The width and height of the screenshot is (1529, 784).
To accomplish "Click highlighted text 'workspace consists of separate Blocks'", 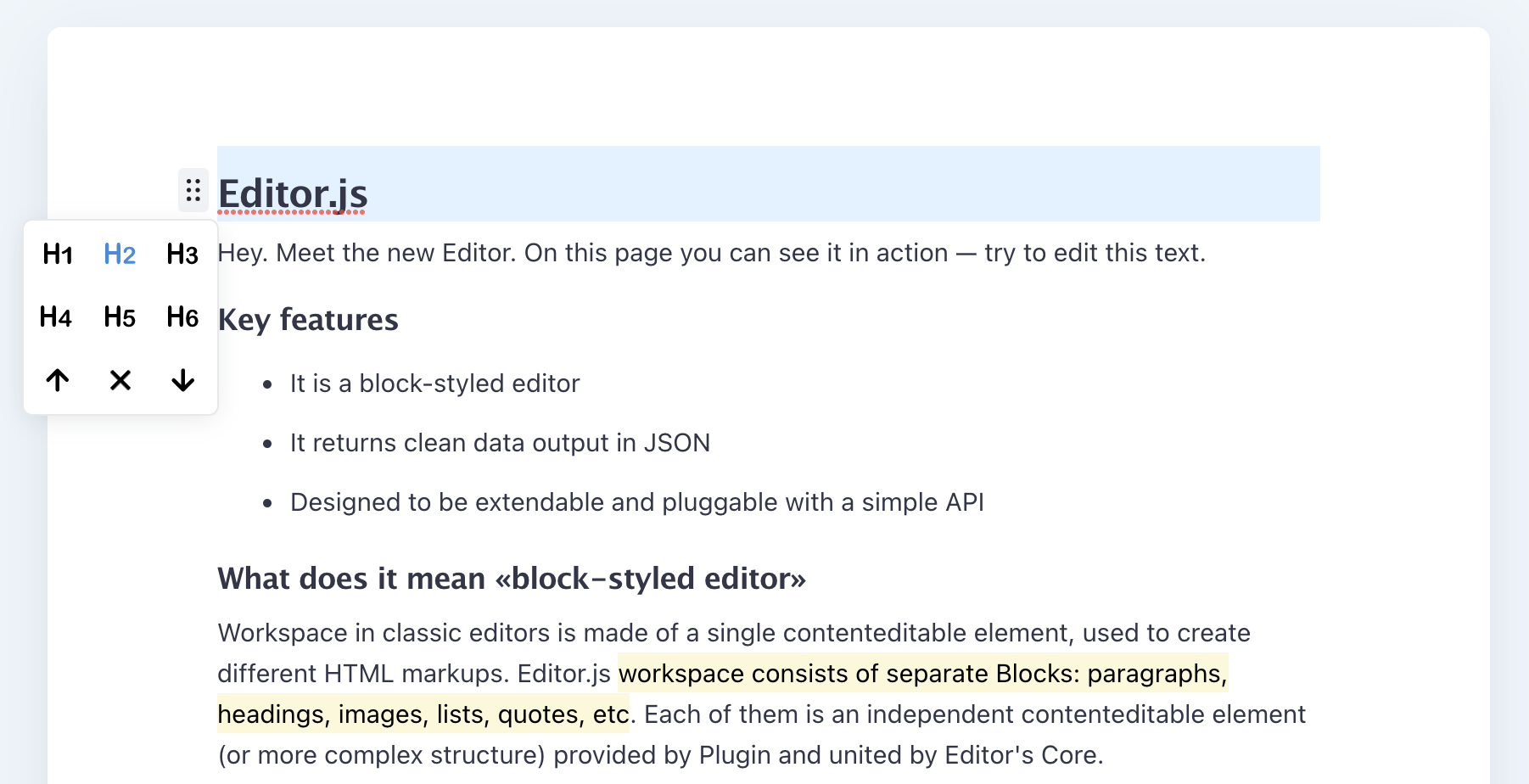I will (x=849, y=674).
